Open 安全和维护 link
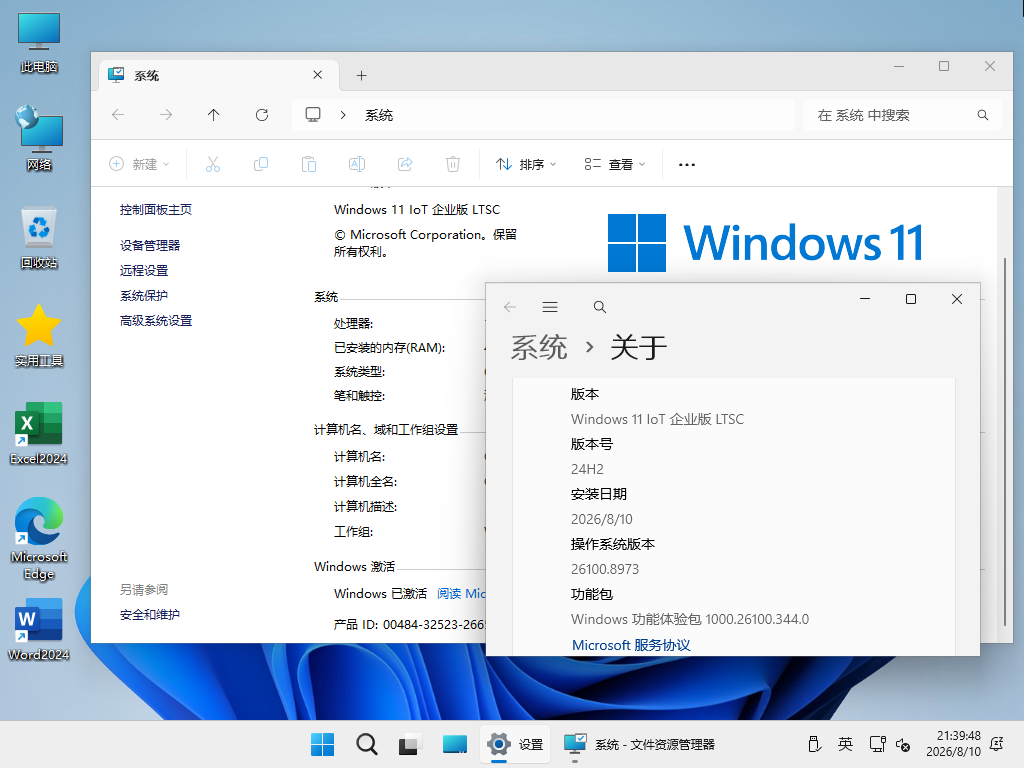The width and height of the screenshot is (1024, 768). 150,615
